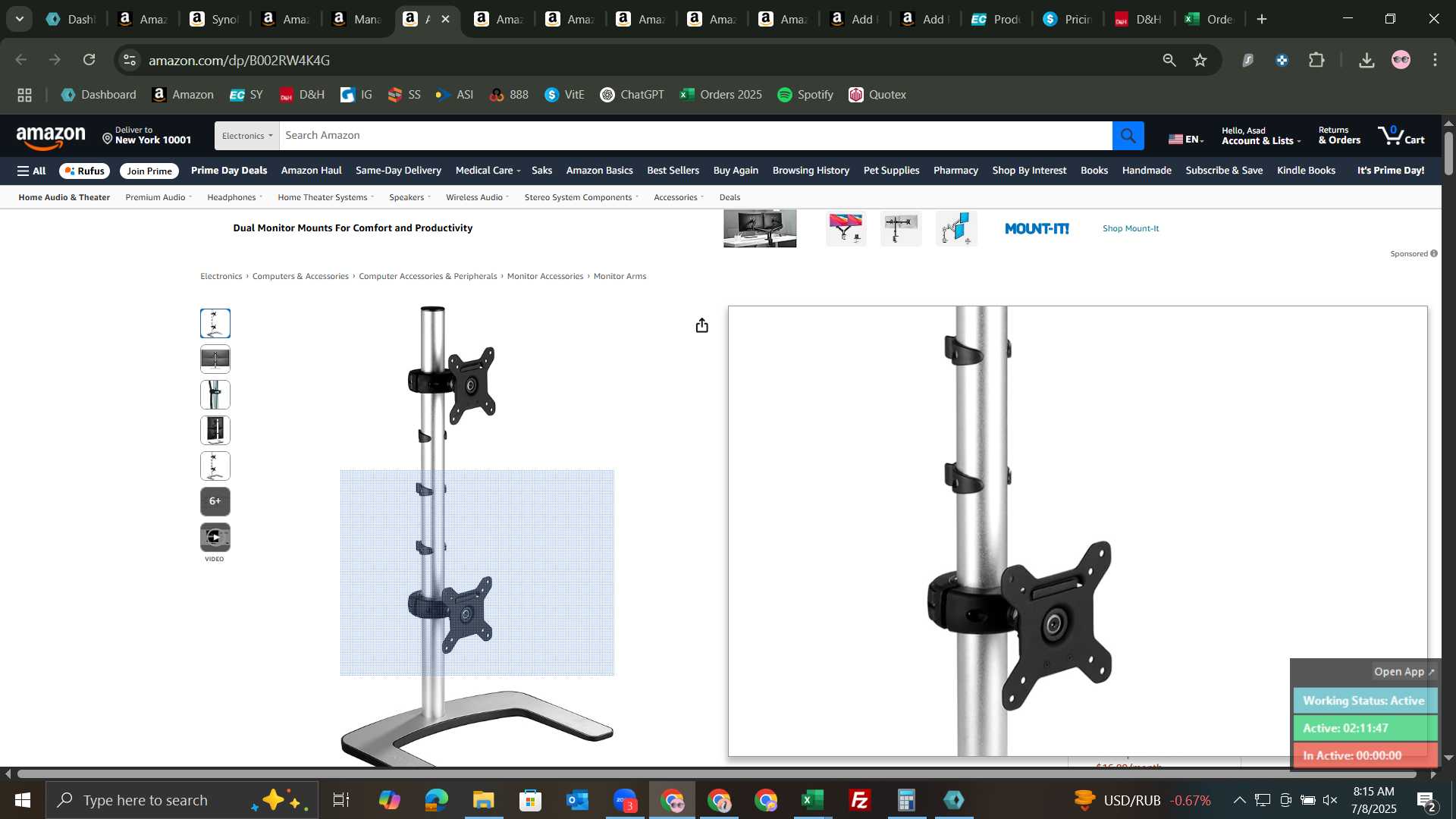
Task: Open FileZilla from taskbar
Action: pos(860,800)
